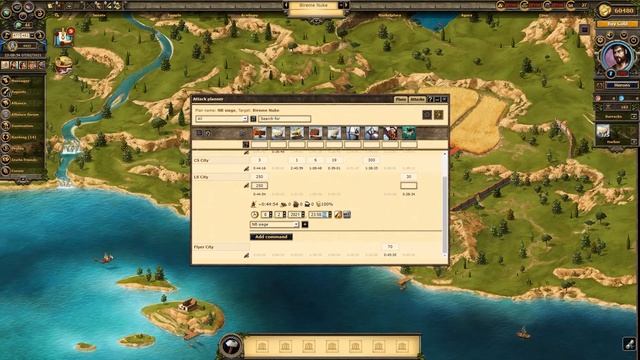Click the attack sword icon after time field
Image resolution: width=640 pixels, height=360 pixels.
click(x=338, y=215)
